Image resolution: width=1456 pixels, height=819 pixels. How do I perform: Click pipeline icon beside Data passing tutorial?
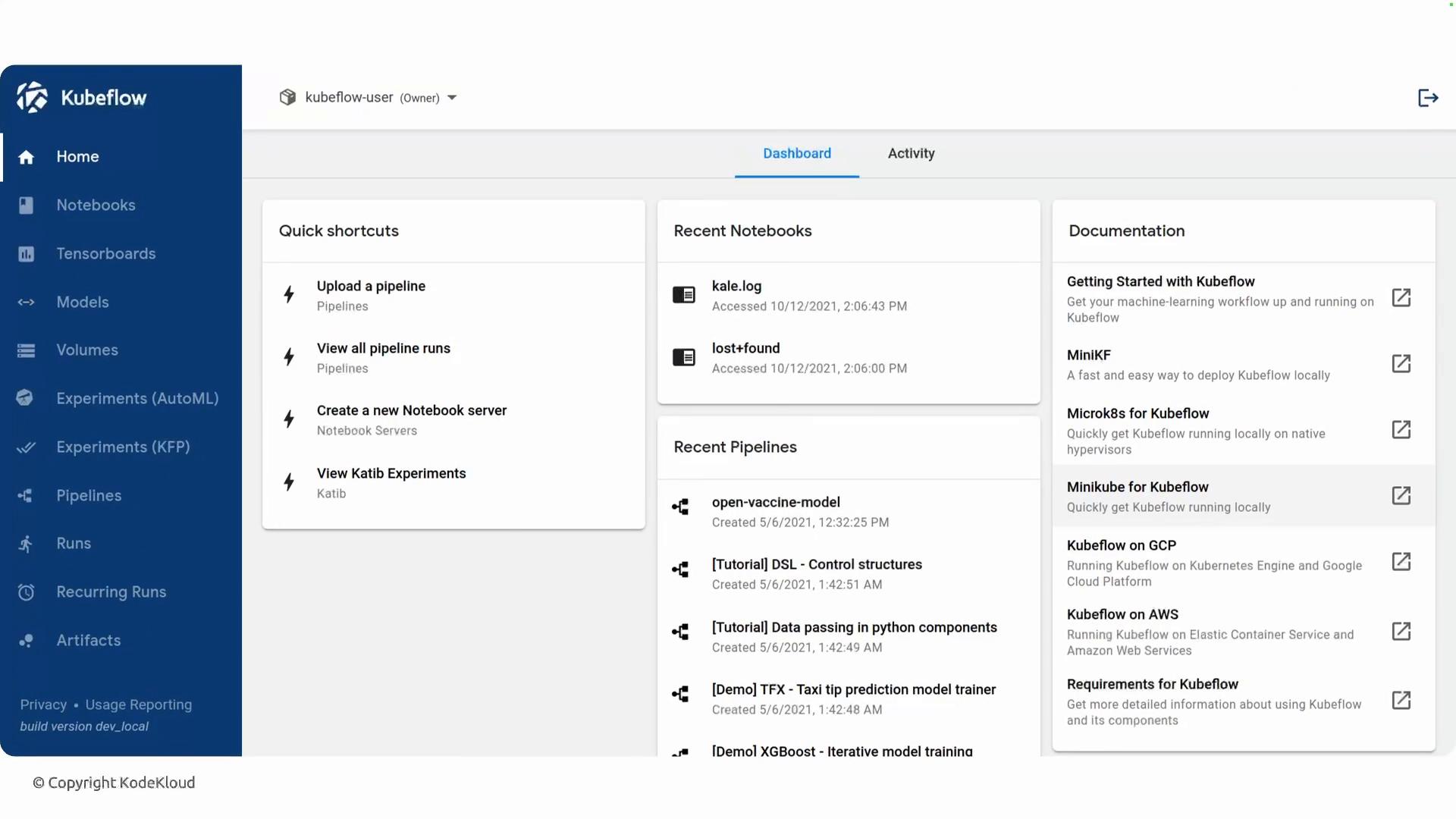680,632
